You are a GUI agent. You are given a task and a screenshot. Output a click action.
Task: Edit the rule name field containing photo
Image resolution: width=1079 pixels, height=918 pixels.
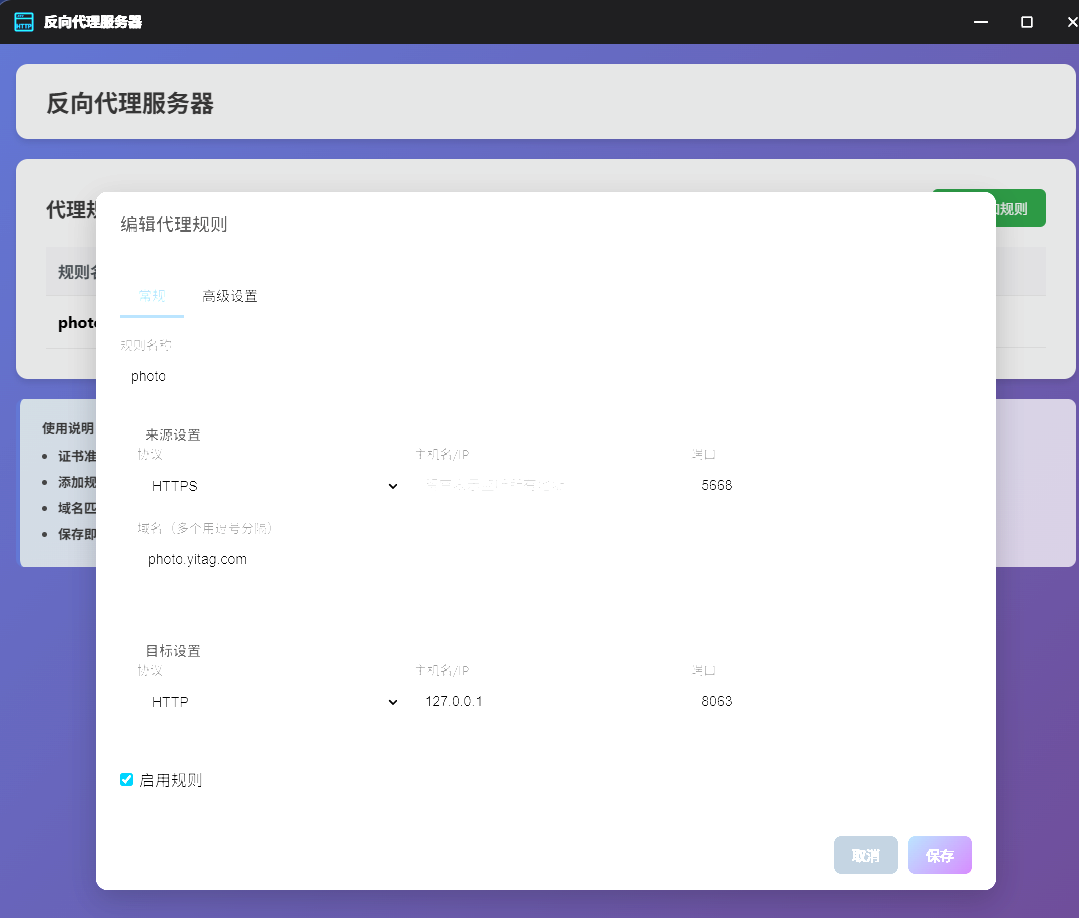546,376
